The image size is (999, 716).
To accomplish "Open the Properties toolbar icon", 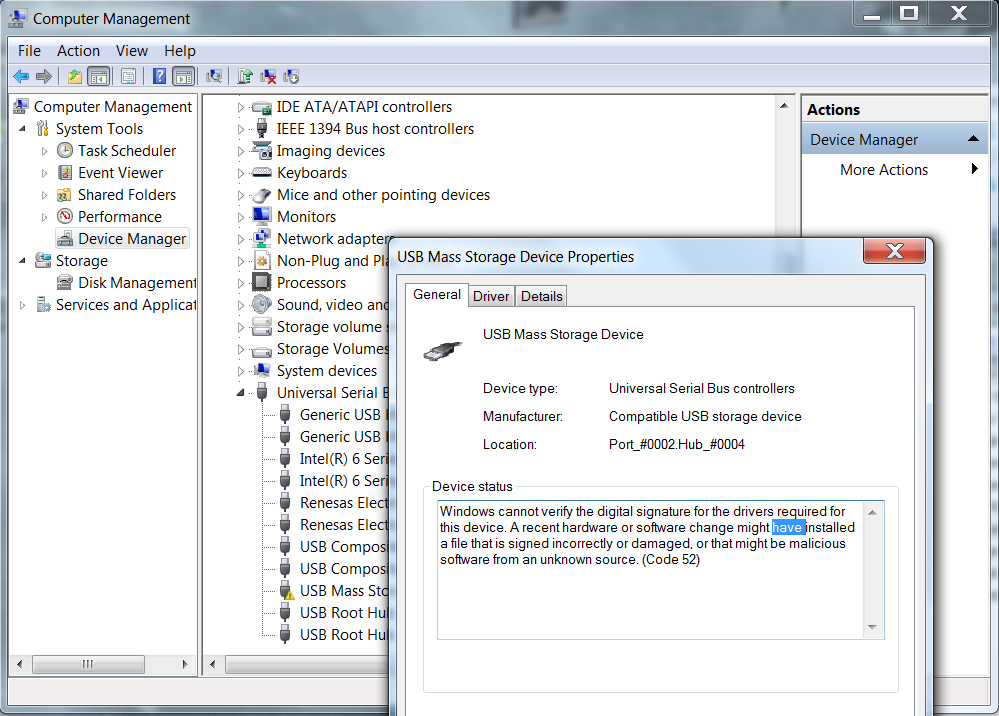I will pos(128,76).
